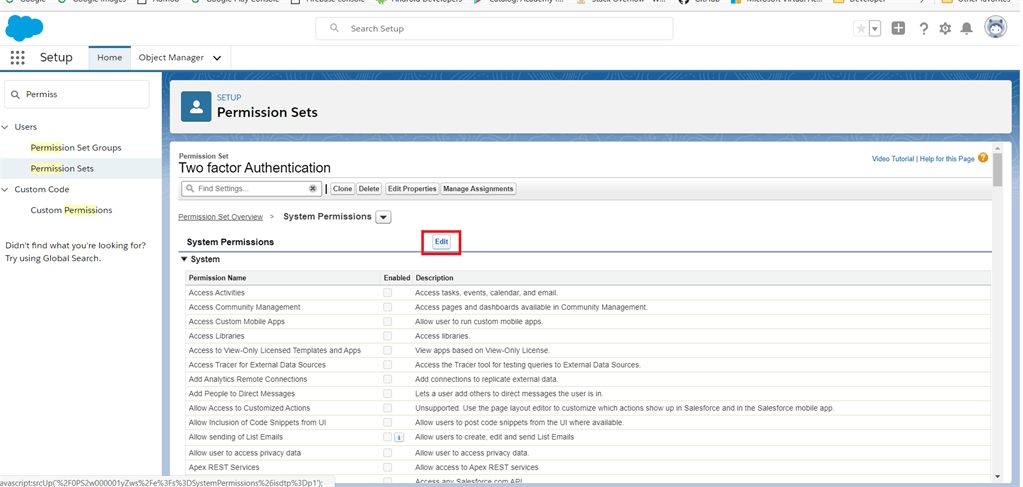Select Permission Sets in sidebar

[x=62, y=168]
